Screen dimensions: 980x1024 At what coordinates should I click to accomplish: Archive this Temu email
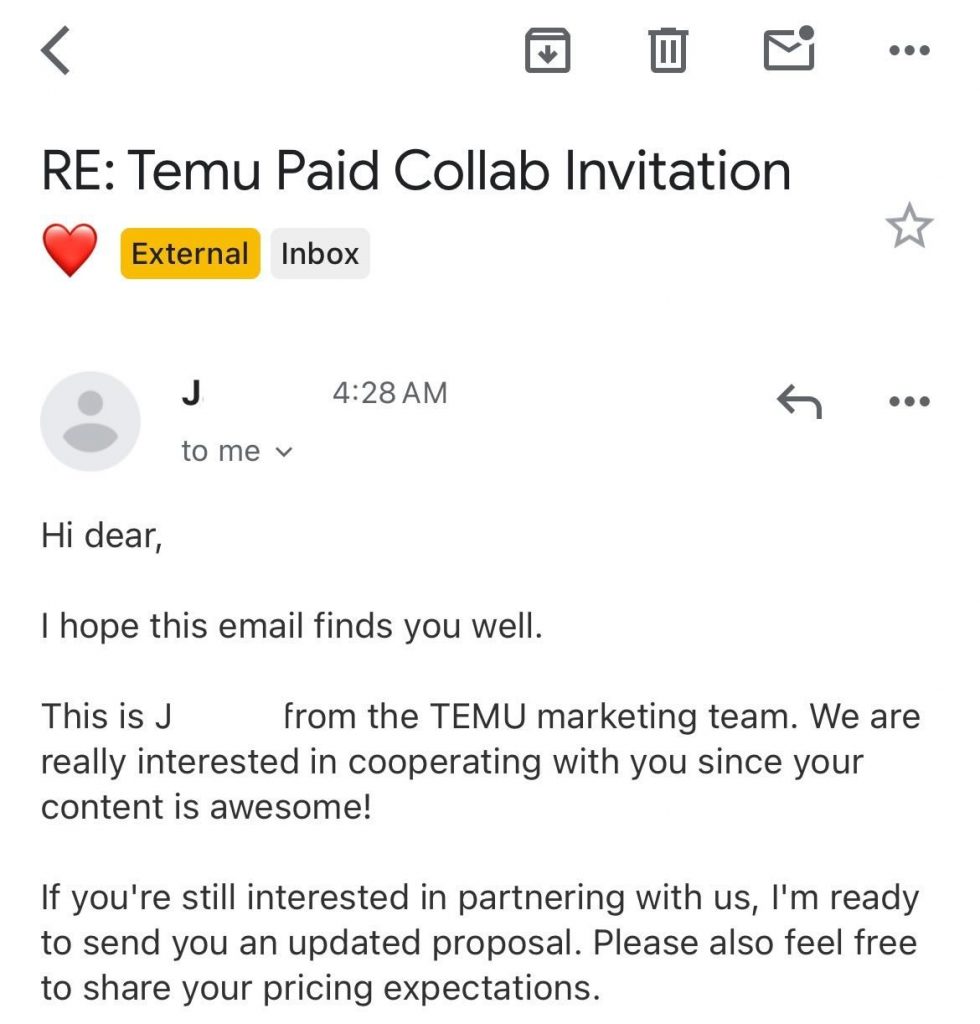pos(547,51)
